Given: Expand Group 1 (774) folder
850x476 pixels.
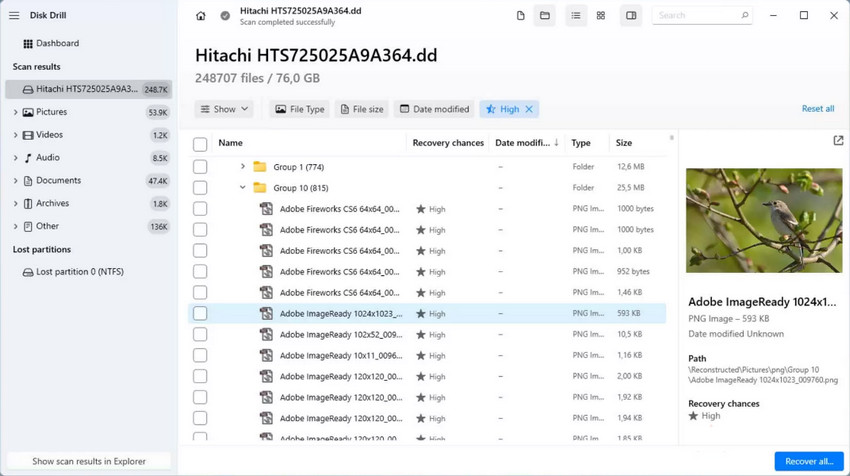Looking at the screenshot, I should pyautogui.click(x=243, y=166).
